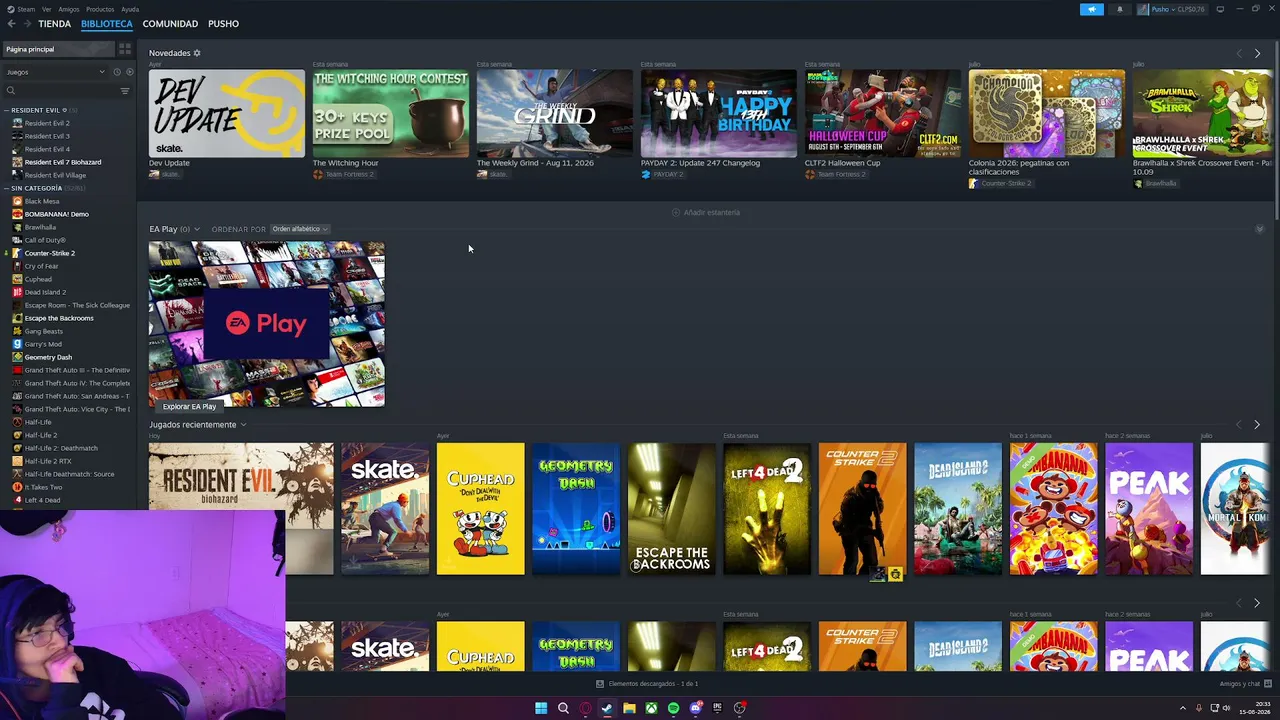Open Dead Island 2 cover in Jugados recientemente
1280x720 pixels.
point(958,509)
